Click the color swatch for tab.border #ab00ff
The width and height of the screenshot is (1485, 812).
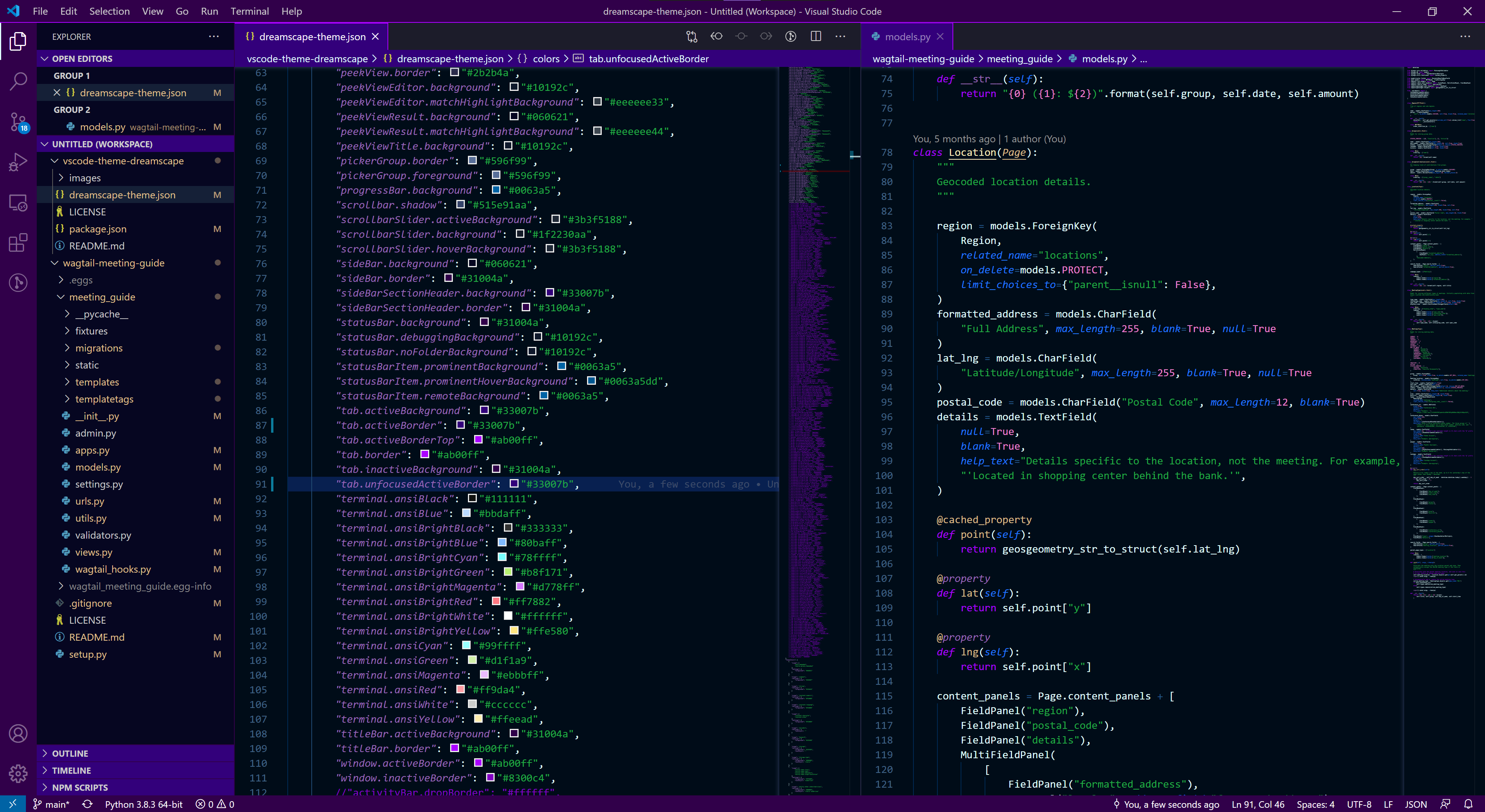[425, 454]
